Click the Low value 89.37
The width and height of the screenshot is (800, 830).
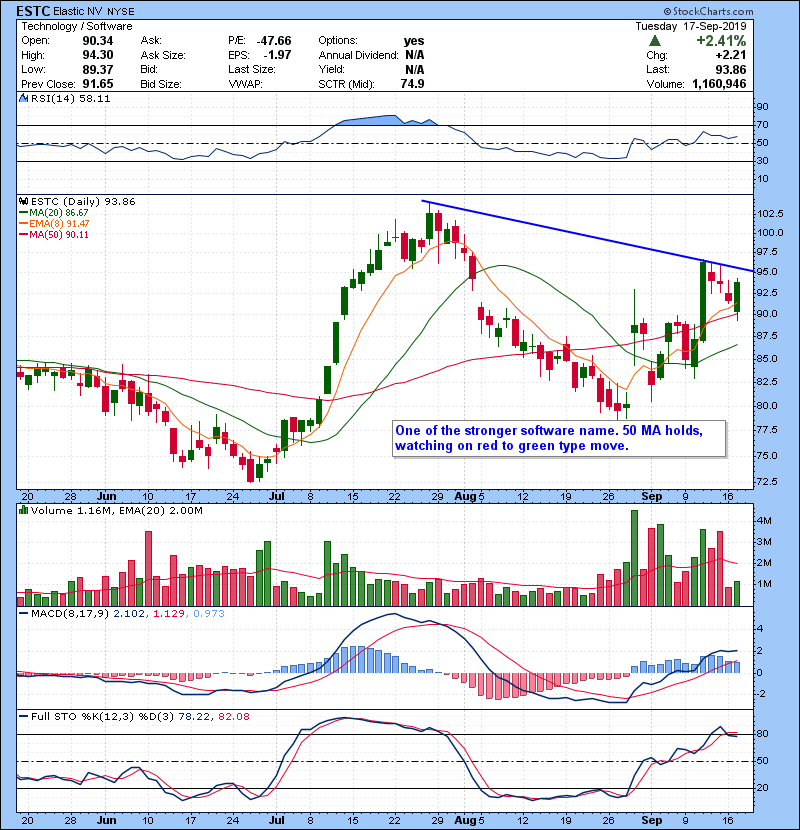coord(98,69)
